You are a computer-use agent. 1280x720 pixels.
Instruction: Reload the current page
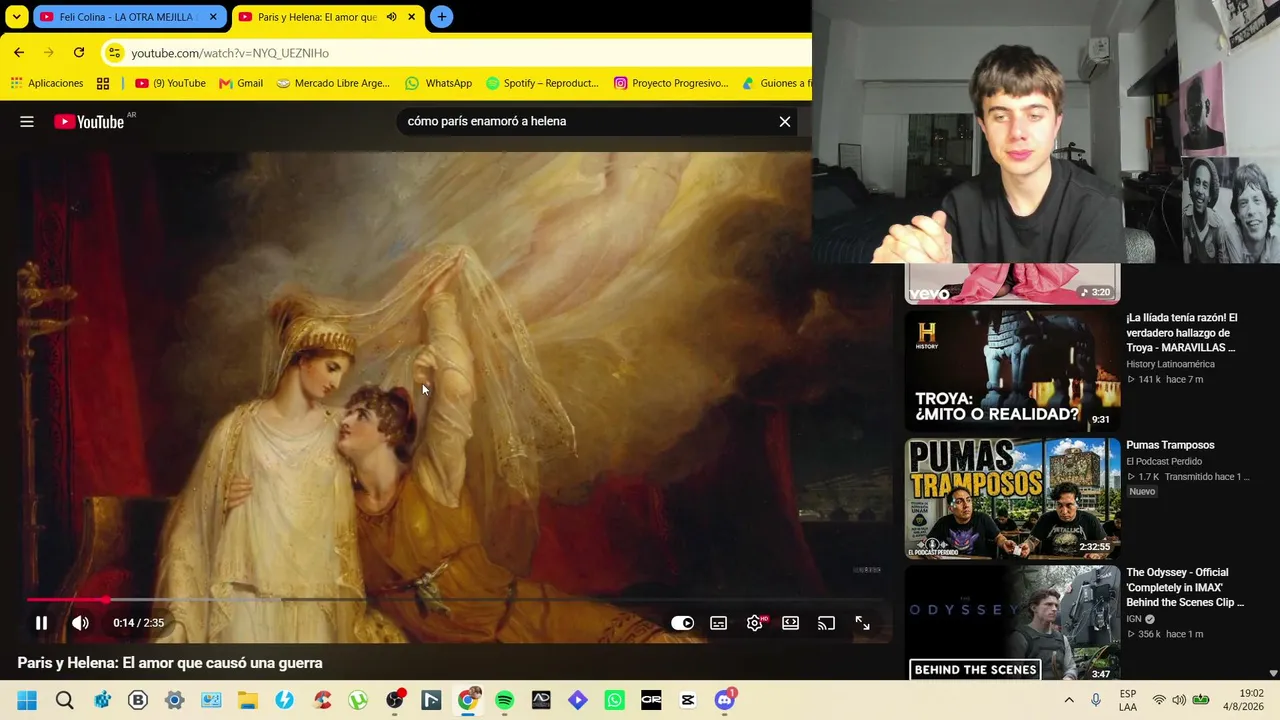tap(79, 52)
